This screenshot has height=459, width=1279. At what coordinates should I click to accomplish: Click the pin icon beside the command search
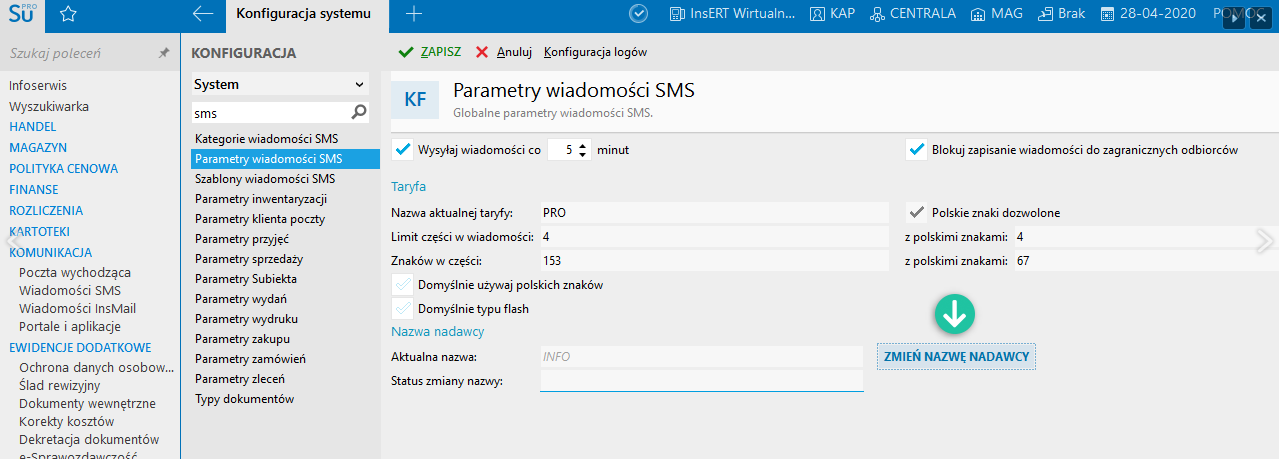tap(164, 53)
